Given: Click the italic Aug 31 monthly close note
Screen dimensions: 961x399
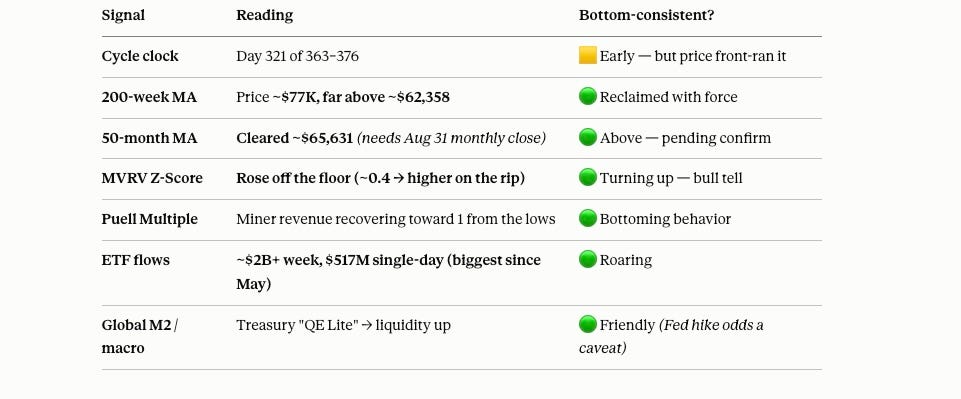Looking at the screenshot, I should 451,138.
